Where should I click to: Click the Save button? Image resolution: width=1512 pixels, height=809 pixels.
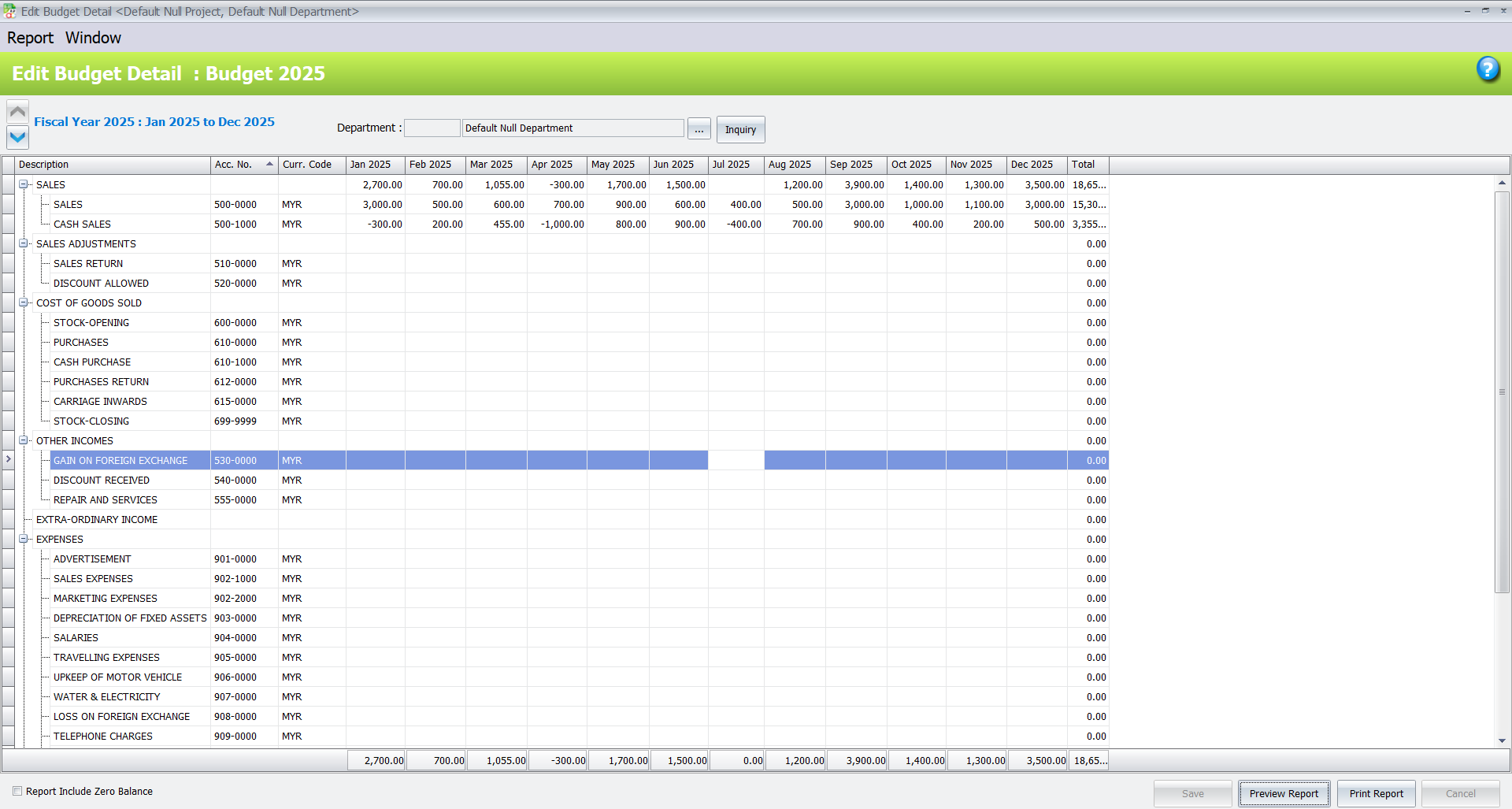[1193, 793]
